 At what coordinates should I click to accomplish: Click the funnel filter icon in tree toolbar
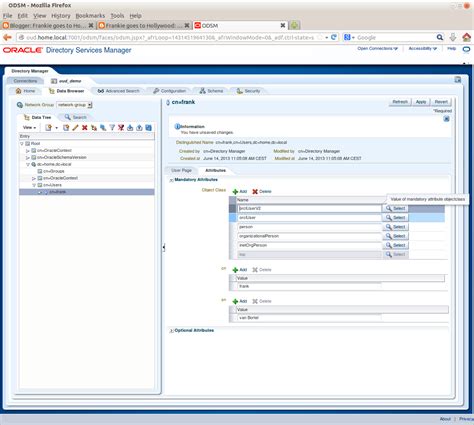pyautogui.click(x=112, y=128)
